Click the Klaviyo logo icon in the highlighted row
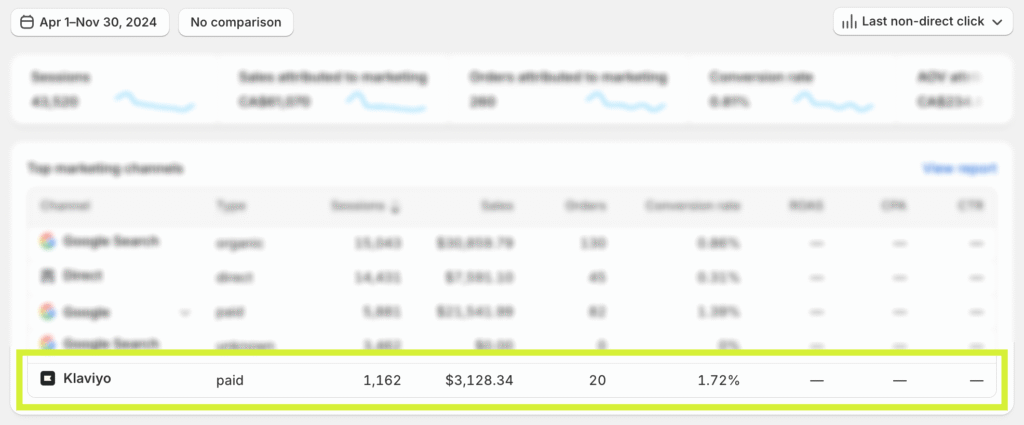Viewport: 1024px width, 425px height. 47,379
